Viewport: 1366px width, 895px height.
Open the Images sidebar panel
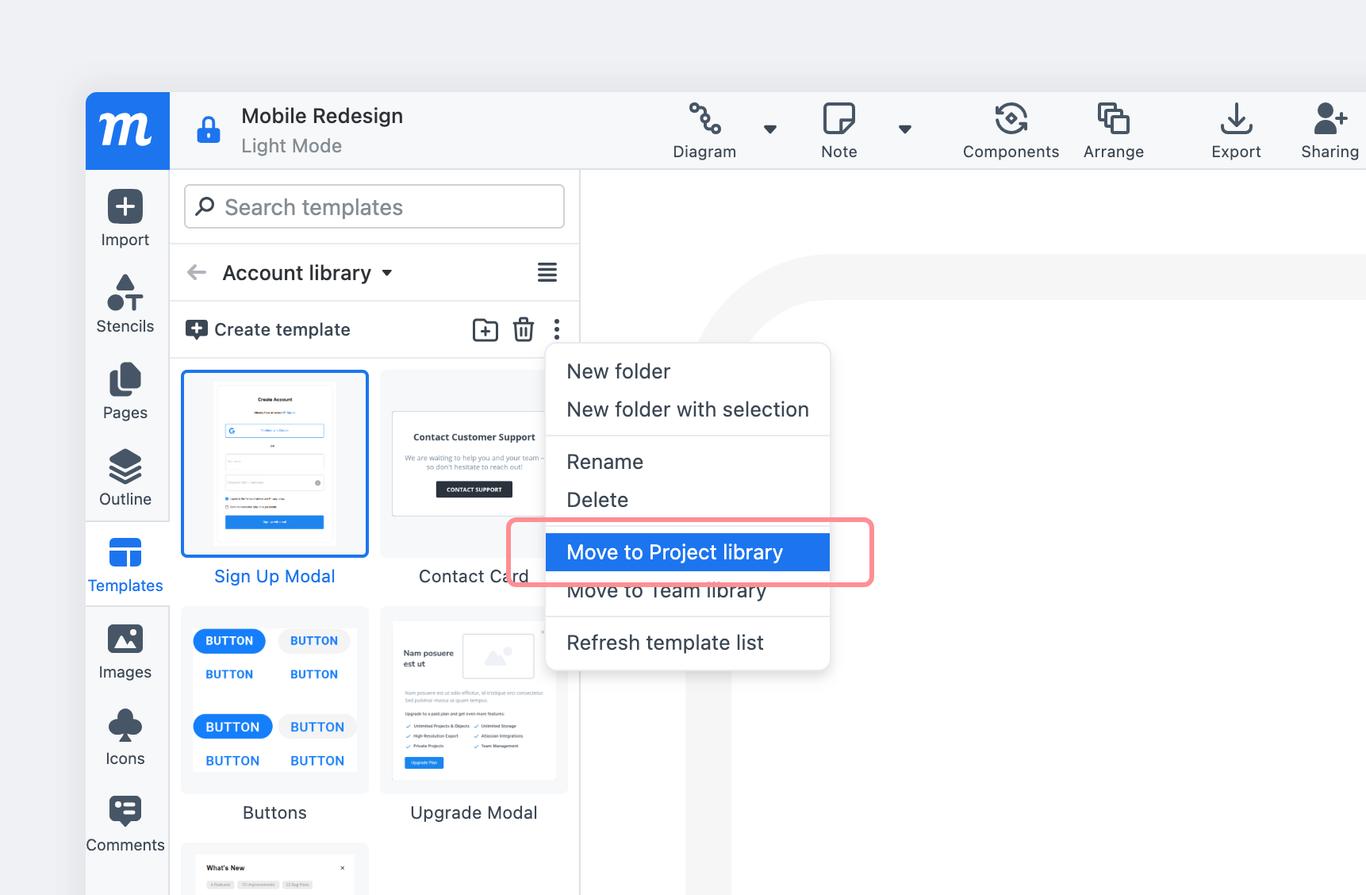125,651
